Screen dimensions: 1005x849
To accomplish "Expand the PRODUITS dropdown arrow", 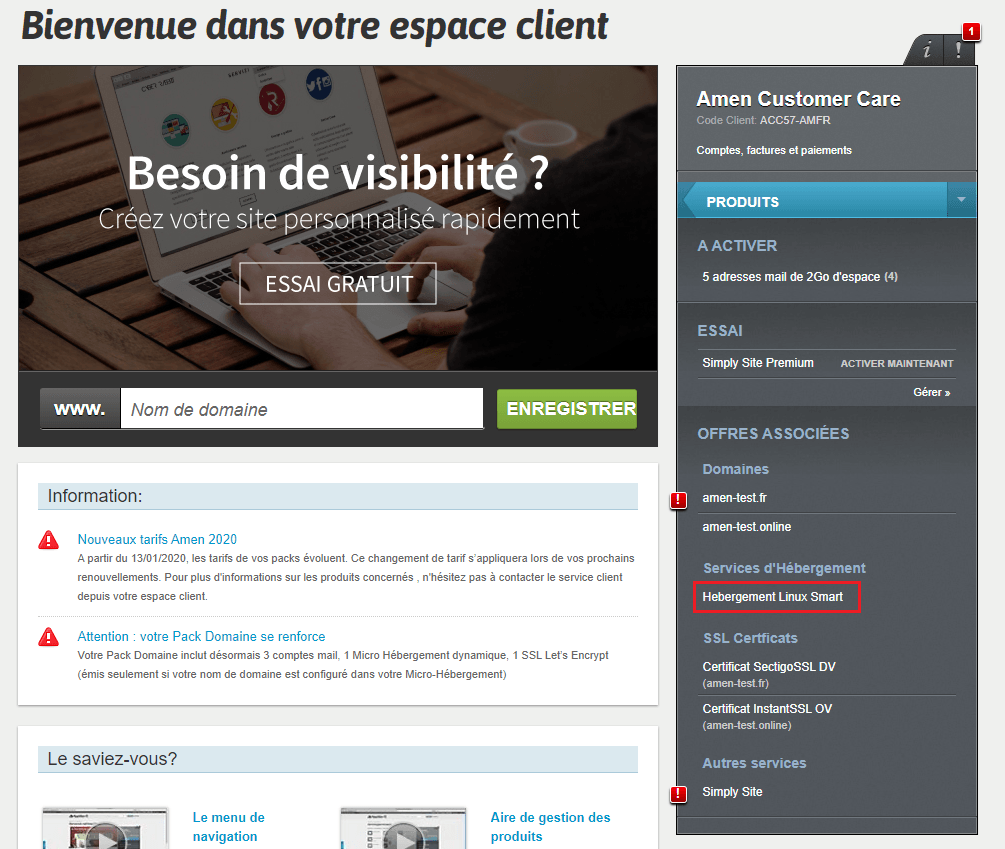I will coord(961,200).
